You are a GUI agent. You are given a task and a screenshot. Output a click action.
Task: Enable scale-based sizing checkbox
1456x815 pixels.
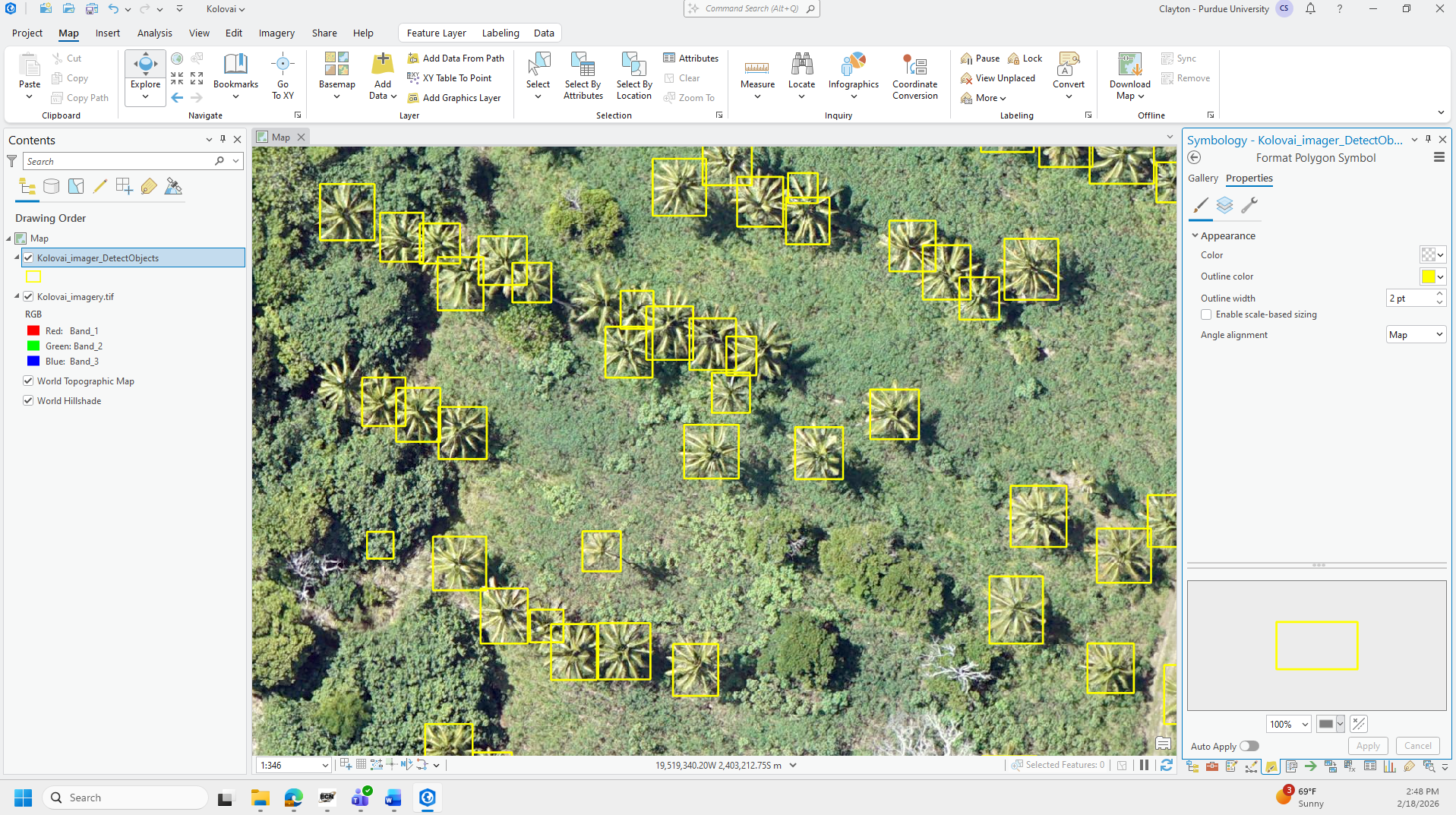pyautogui.click(x=1206, y=314)
